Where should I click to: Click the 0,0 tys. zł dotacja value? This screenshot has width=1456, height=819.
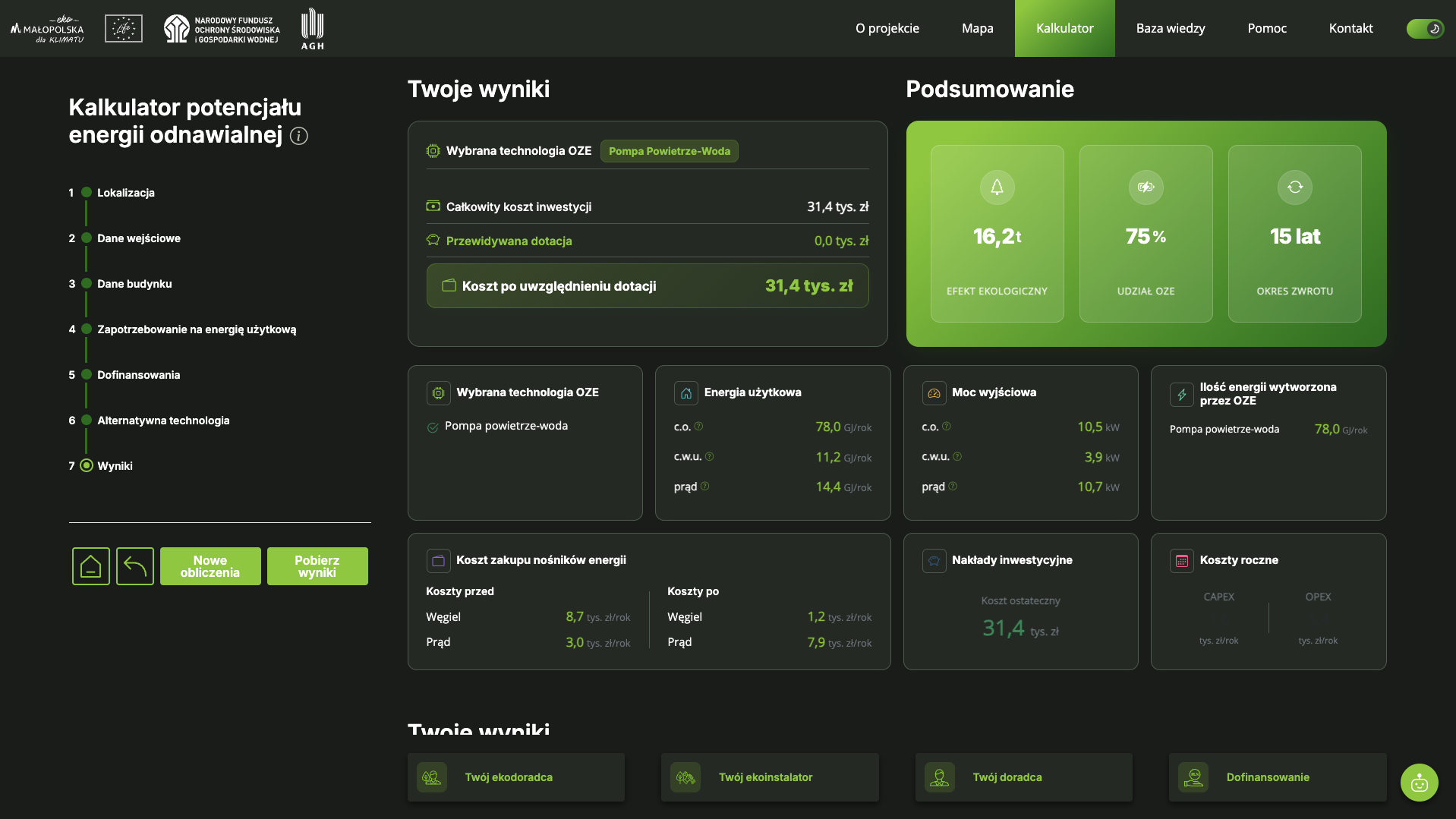point(841,241)
